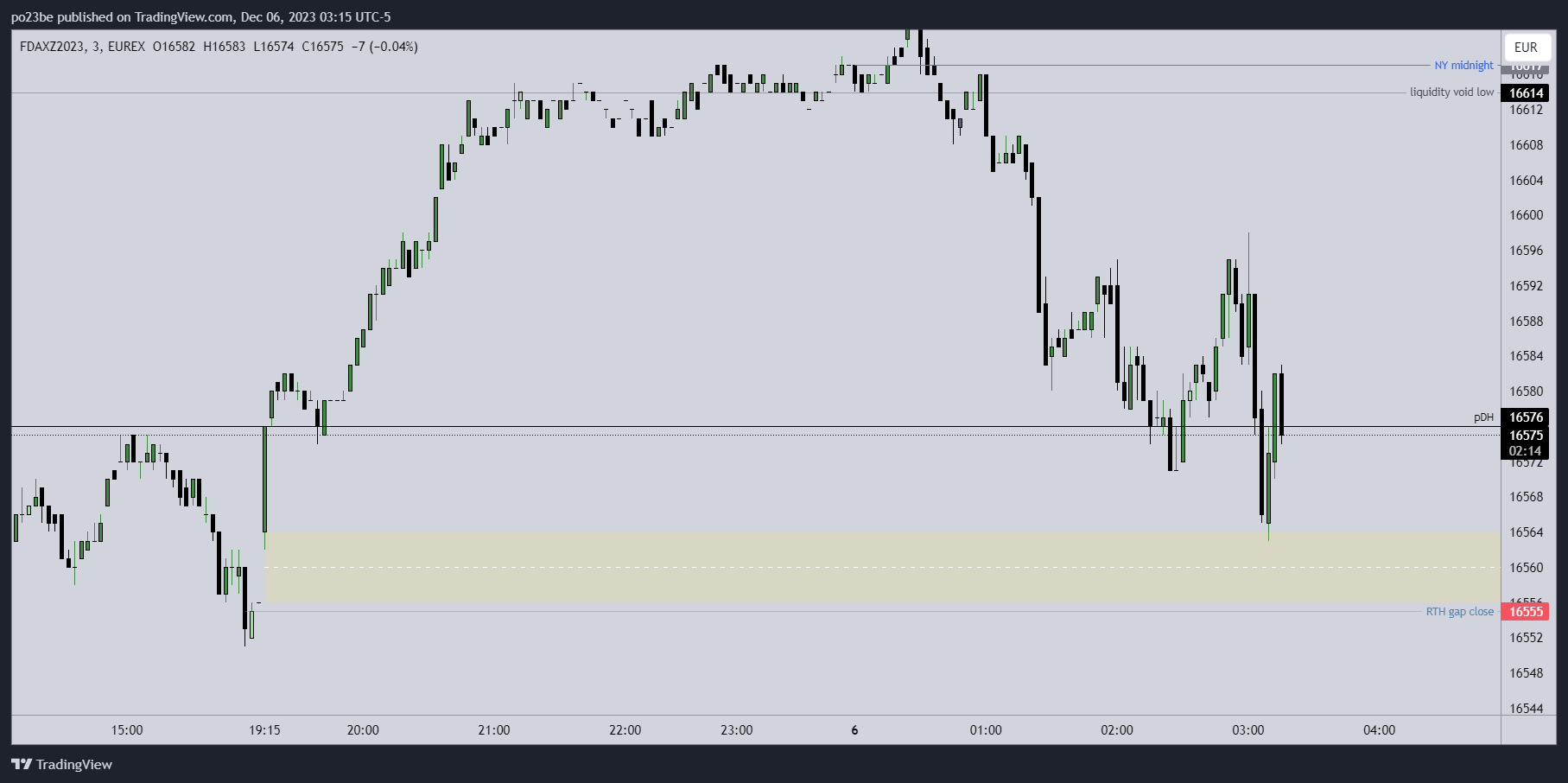
Task: Click the FDAXZ2023 symbol title
Action: click(x=53, y=47)
